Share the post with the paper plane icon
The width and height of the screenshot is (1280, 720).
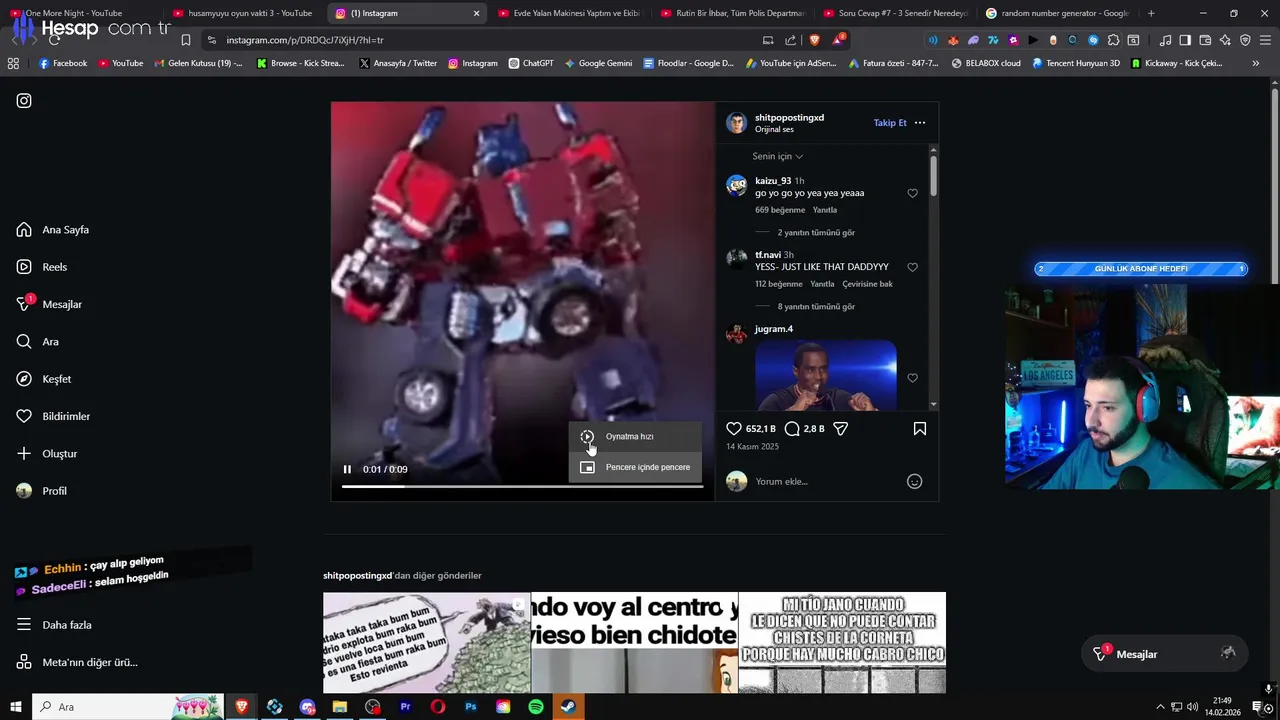[x=841, y=429]
